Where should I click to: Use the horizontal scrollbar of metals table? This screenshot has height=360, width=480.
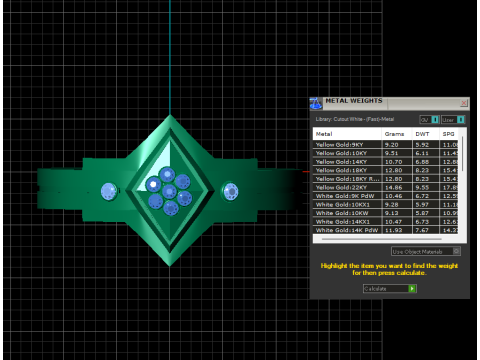tap(382, 239)
